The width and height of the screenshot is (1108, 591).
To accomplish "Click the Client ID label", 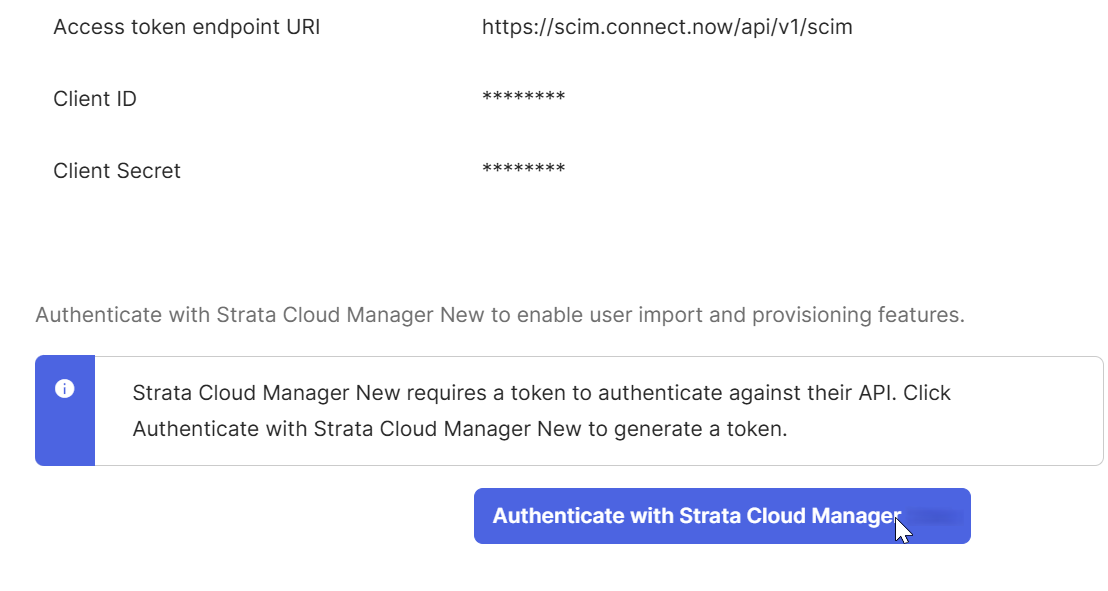I will pos(95,99).
